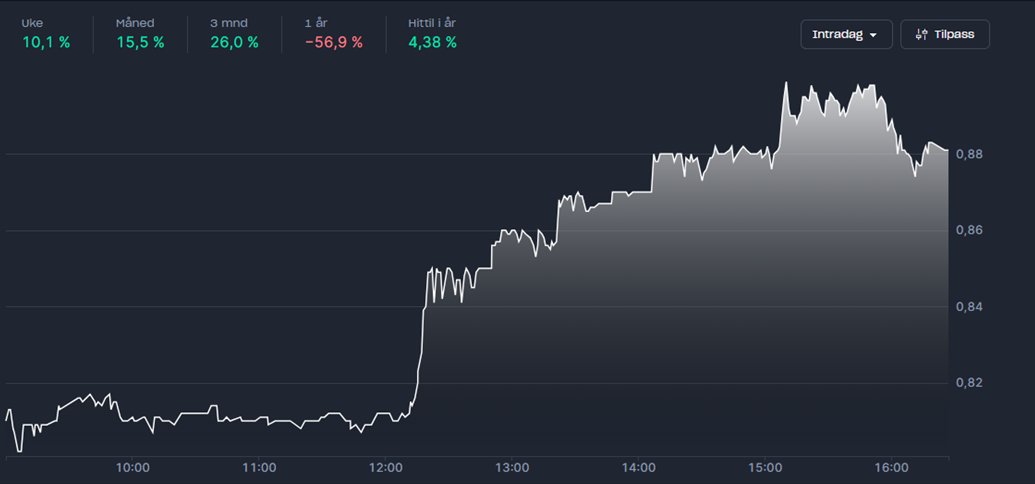Click the 12:00 time axis label
The width and height of the screenshot is (1035, 484).
385,468
